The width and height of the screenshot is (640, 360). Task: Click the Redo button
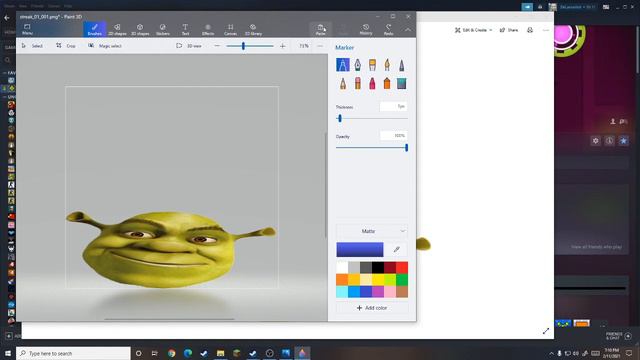click(x=389, y=29)
